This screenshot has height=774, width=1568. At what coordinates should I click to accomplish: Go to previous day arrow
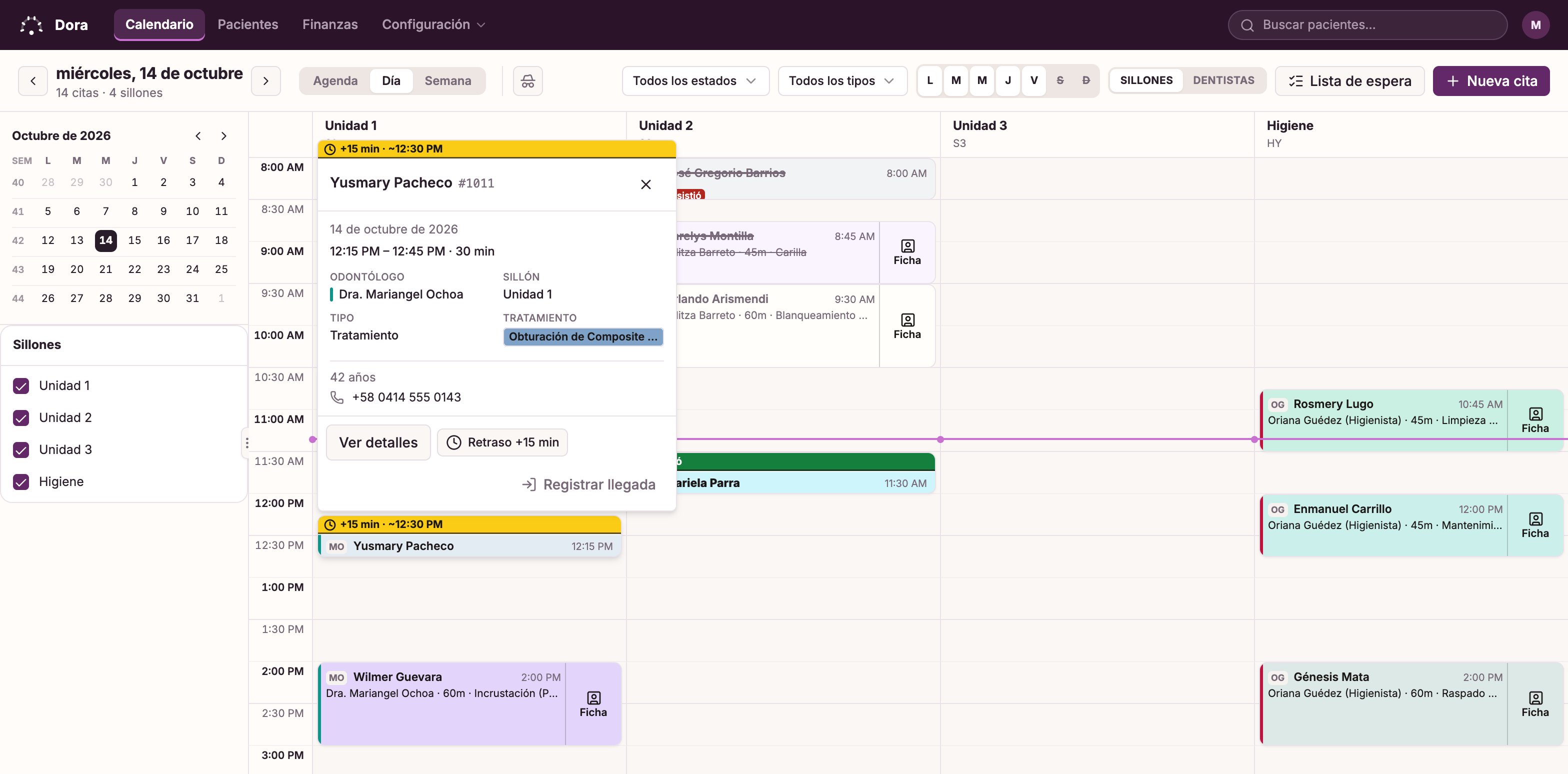pyautogui.click(x=33, y=81)
